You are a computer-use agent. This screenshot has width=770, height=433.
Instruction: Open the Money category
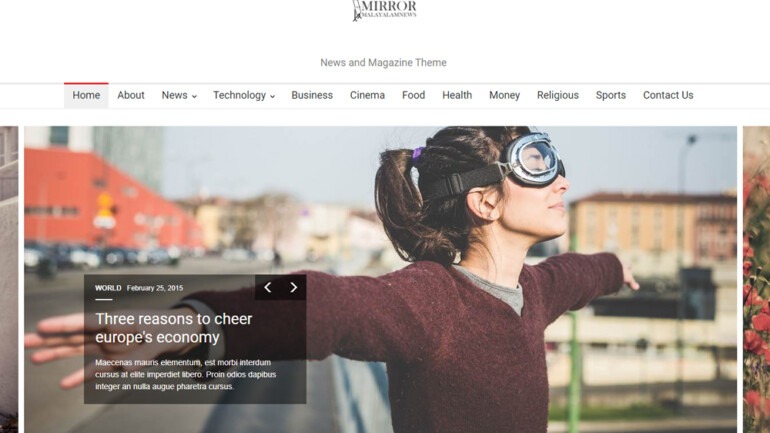click(504, 96)
